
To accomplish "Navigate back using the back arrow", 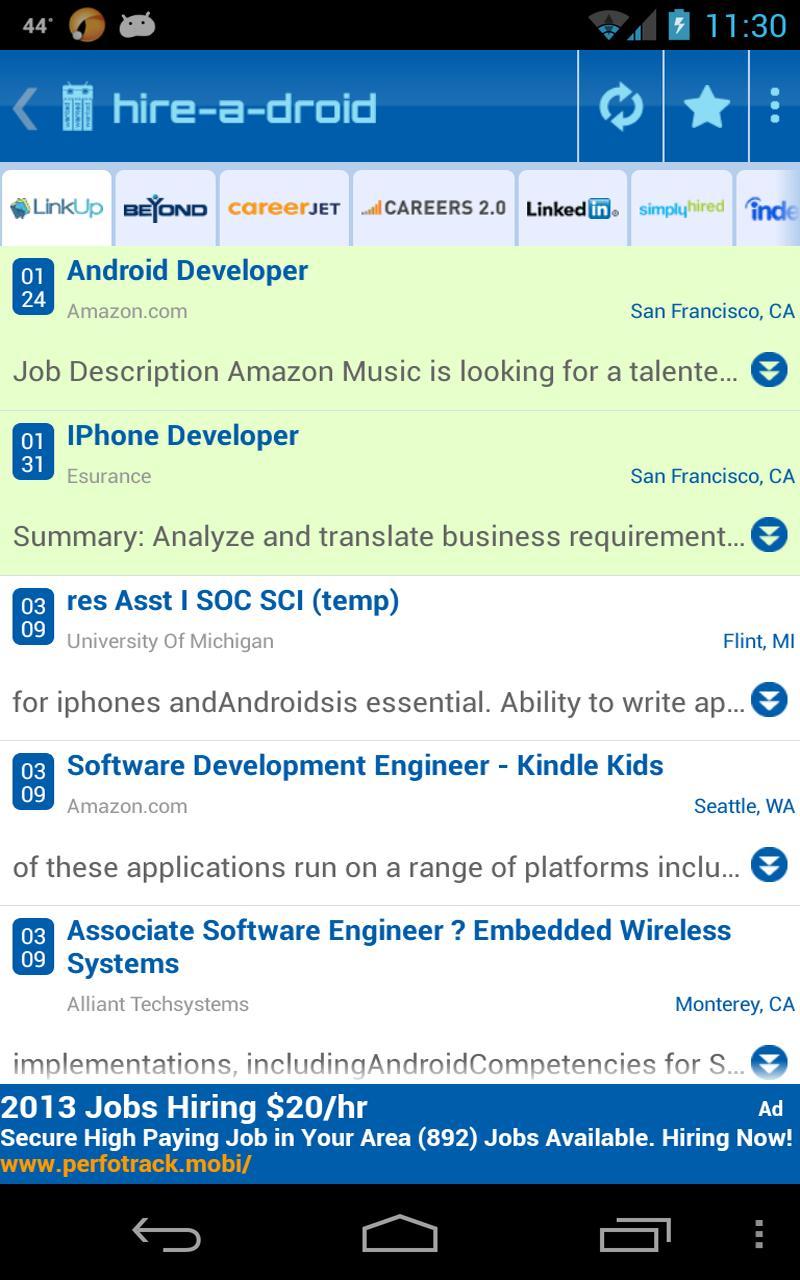I will 24,106.
